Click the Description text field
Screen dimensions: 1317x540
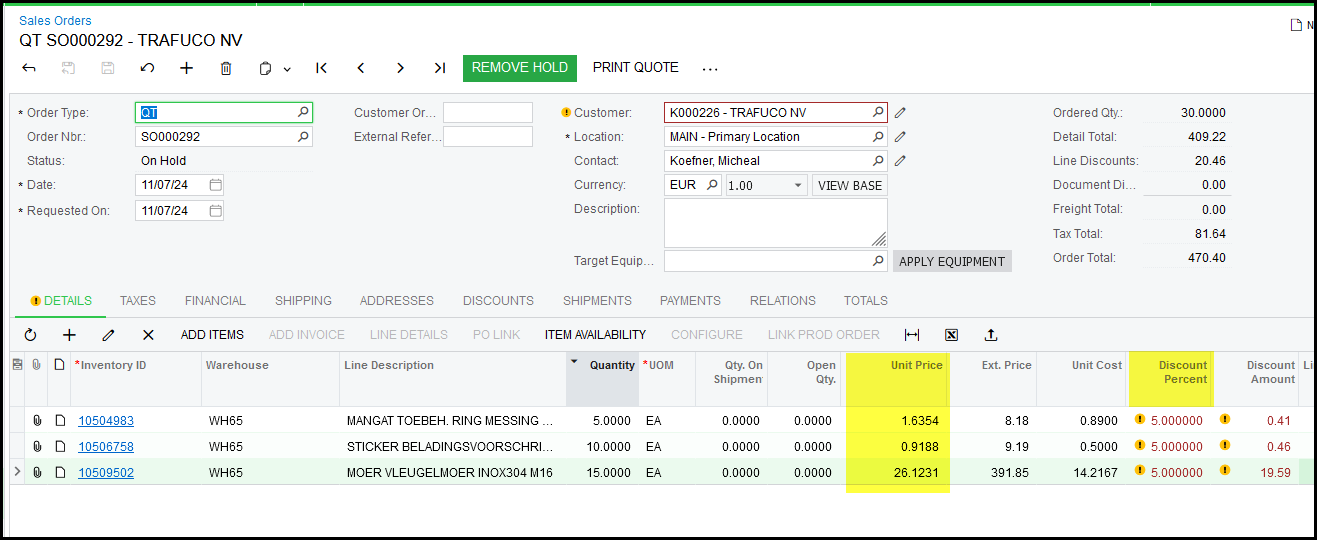[x=775, y=222]
